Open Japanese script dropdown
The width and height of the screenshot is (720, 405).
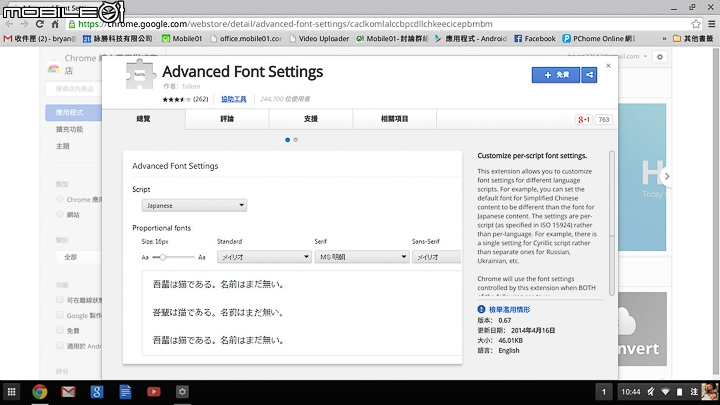coord(194,205)
